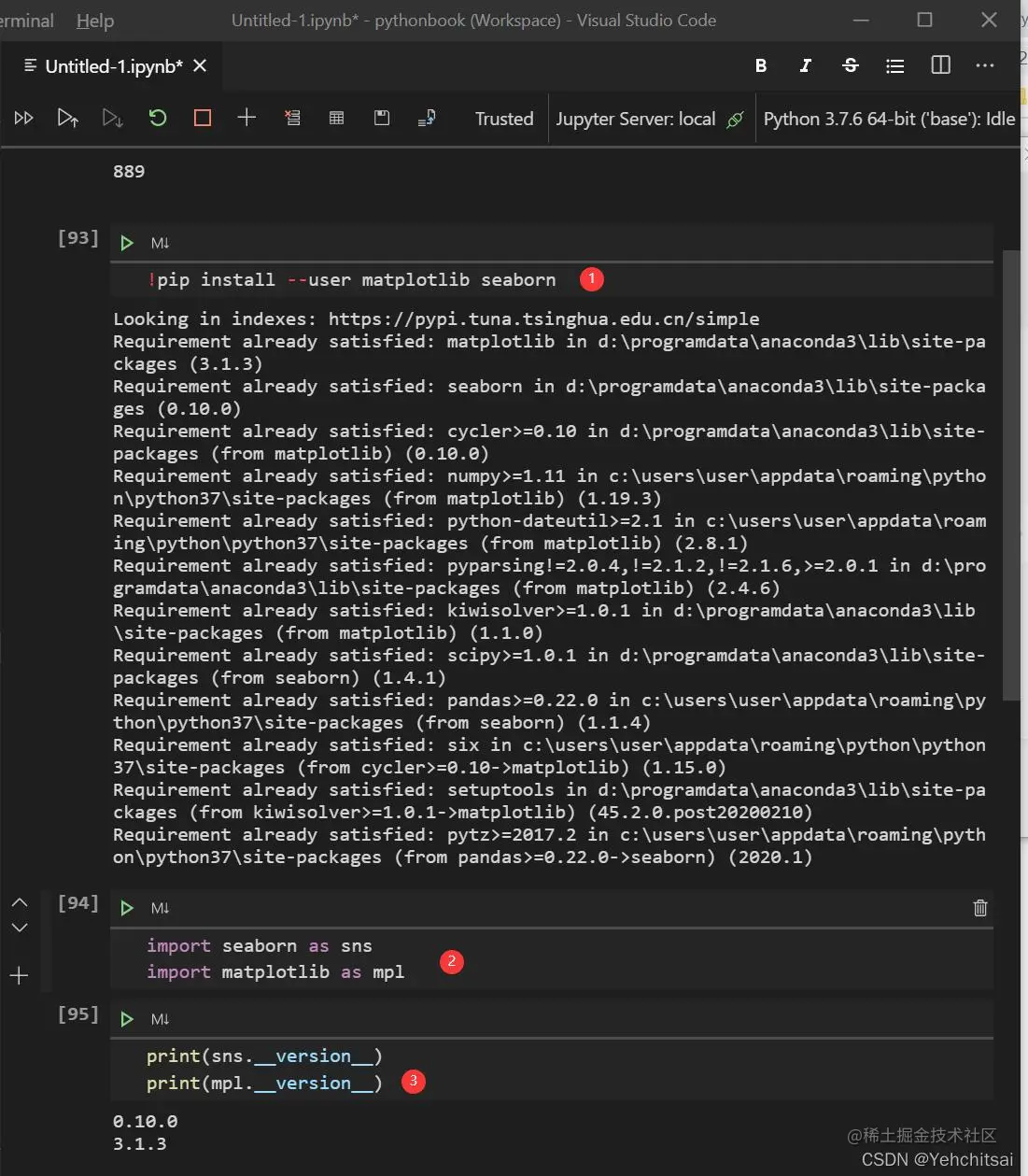Viewport: 1028px width, 1176px height.
Task: Click the output version 3.1.3
Action: tap(139, 1143)
